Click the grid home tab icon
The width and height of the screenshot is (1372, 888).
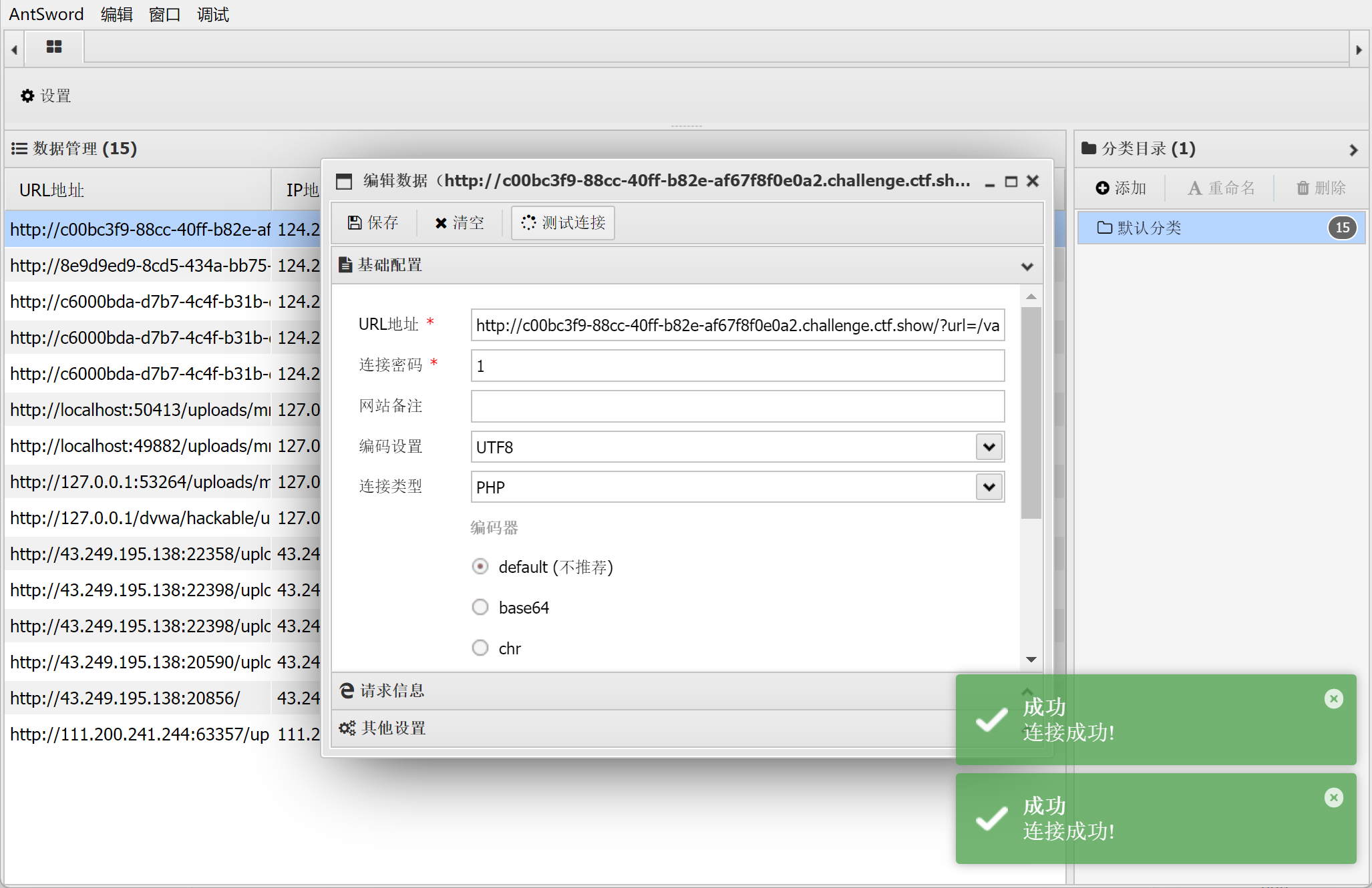[54, 47]
